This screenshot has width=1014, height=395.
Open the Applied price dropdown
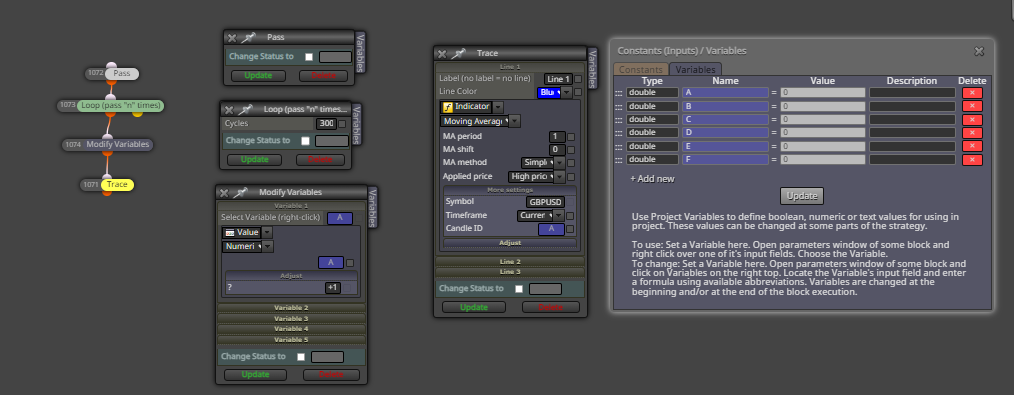[x=559, y=176]
